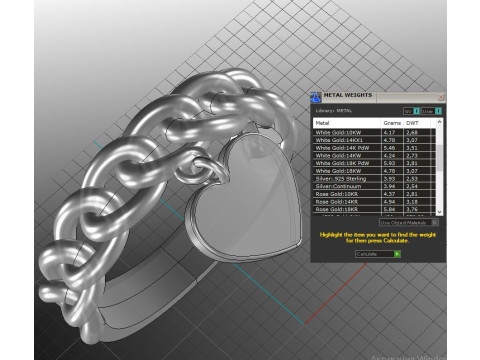Viewport: 480px width, 360px height.
Task: Select the White Gold:14KW row
Action: click(374, 155)
